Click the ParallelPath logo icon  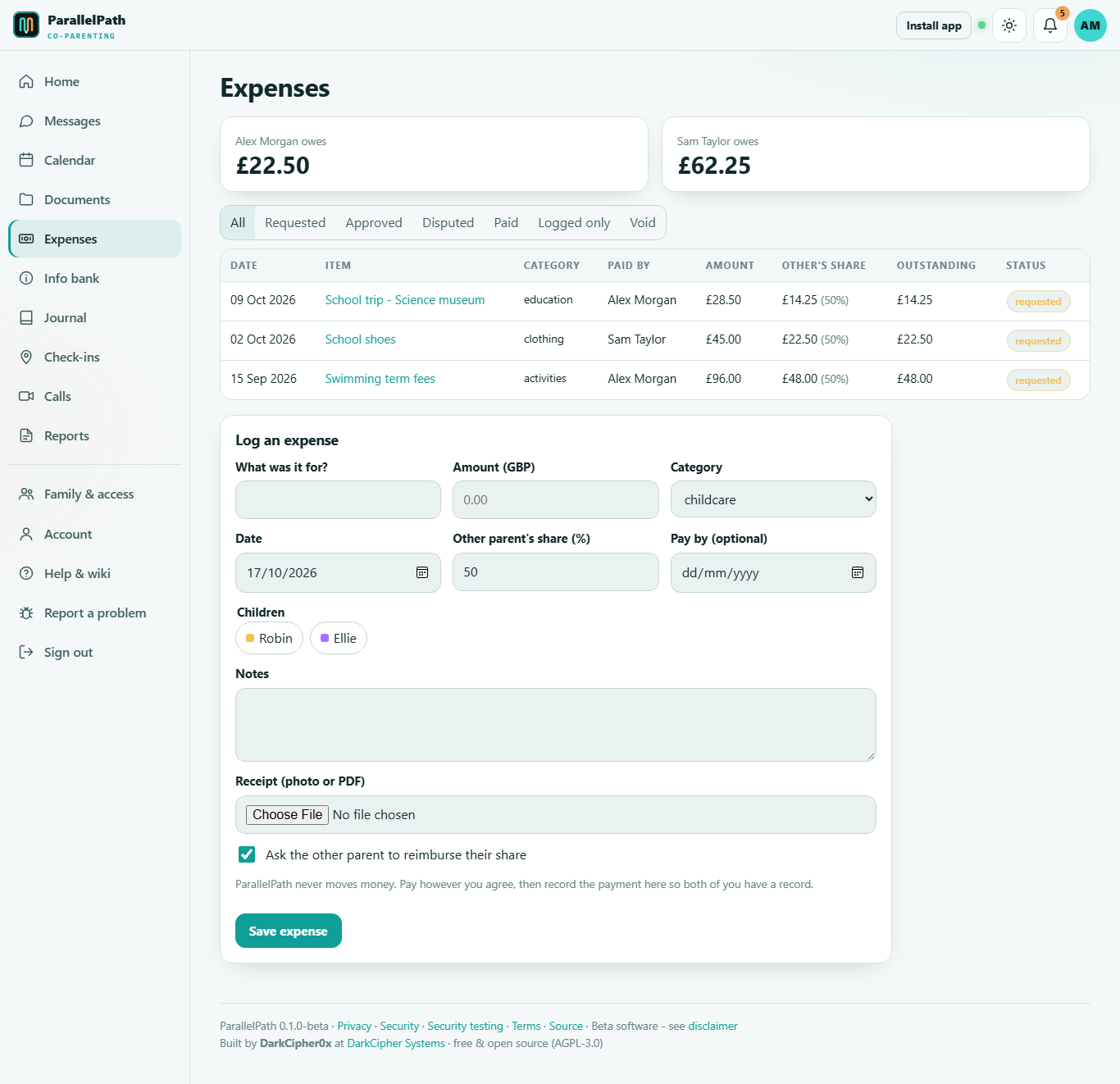pos(26,25)
